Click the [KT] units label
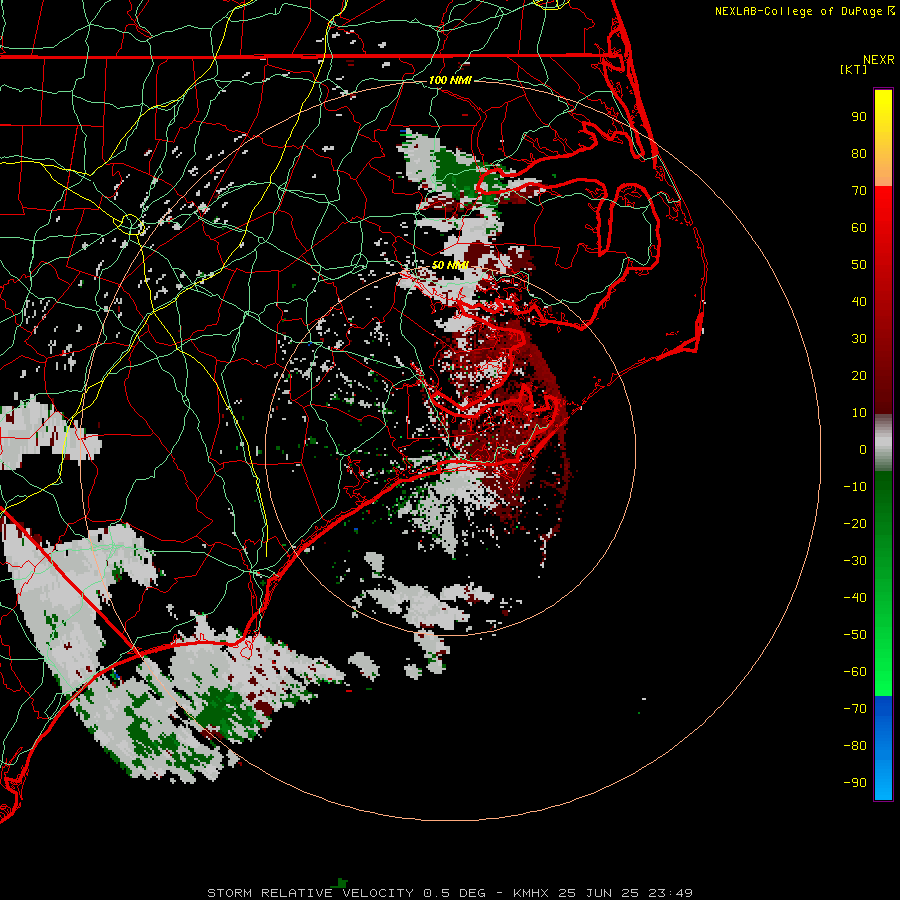 point(853,69)
